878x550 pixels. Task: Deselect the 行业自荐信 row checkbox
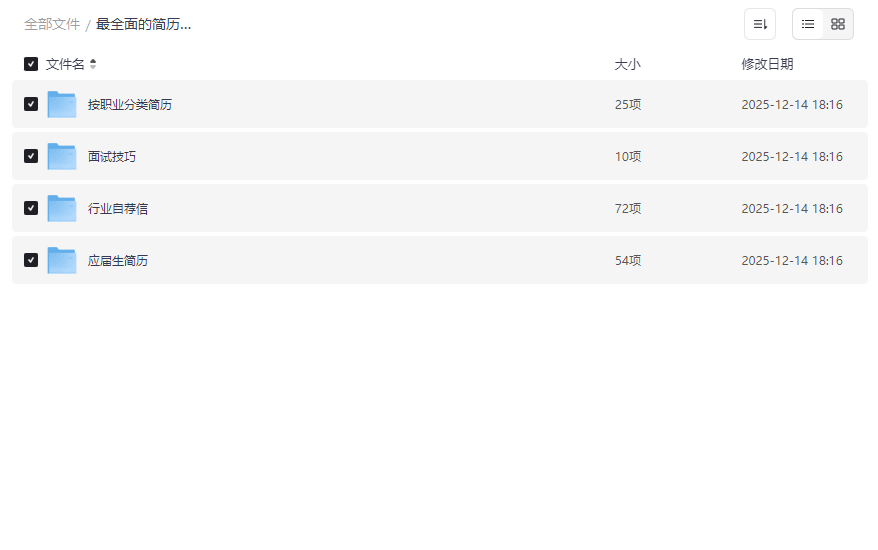(31, 208)
